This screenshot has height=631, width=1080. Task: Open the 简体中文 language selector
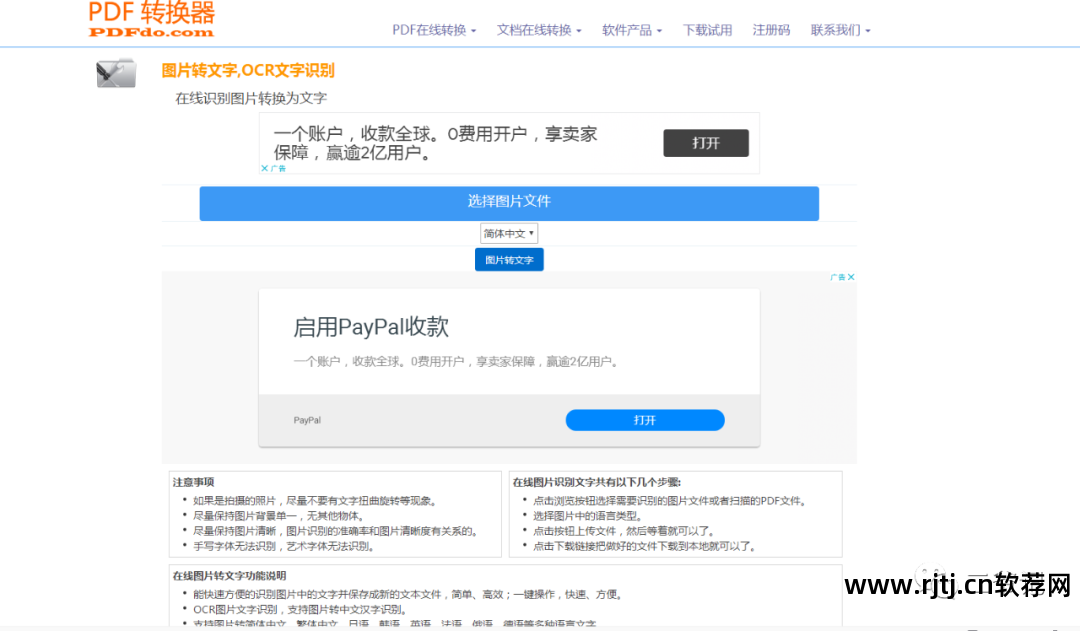pyautogui.click(x=509, y=232)
